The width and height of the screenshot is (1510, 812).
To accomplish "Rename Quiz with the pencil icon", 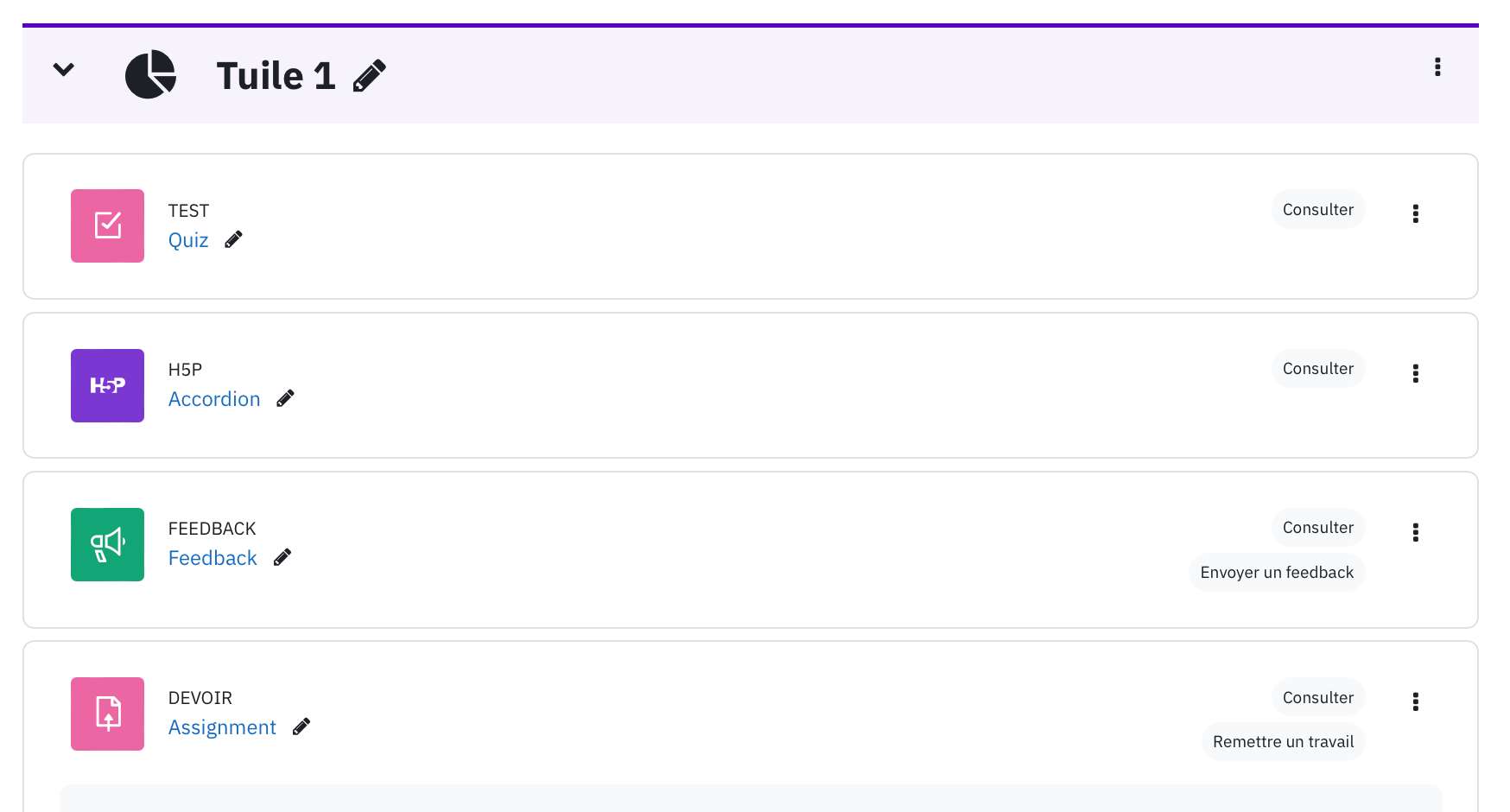I will [x=233, y=239].
